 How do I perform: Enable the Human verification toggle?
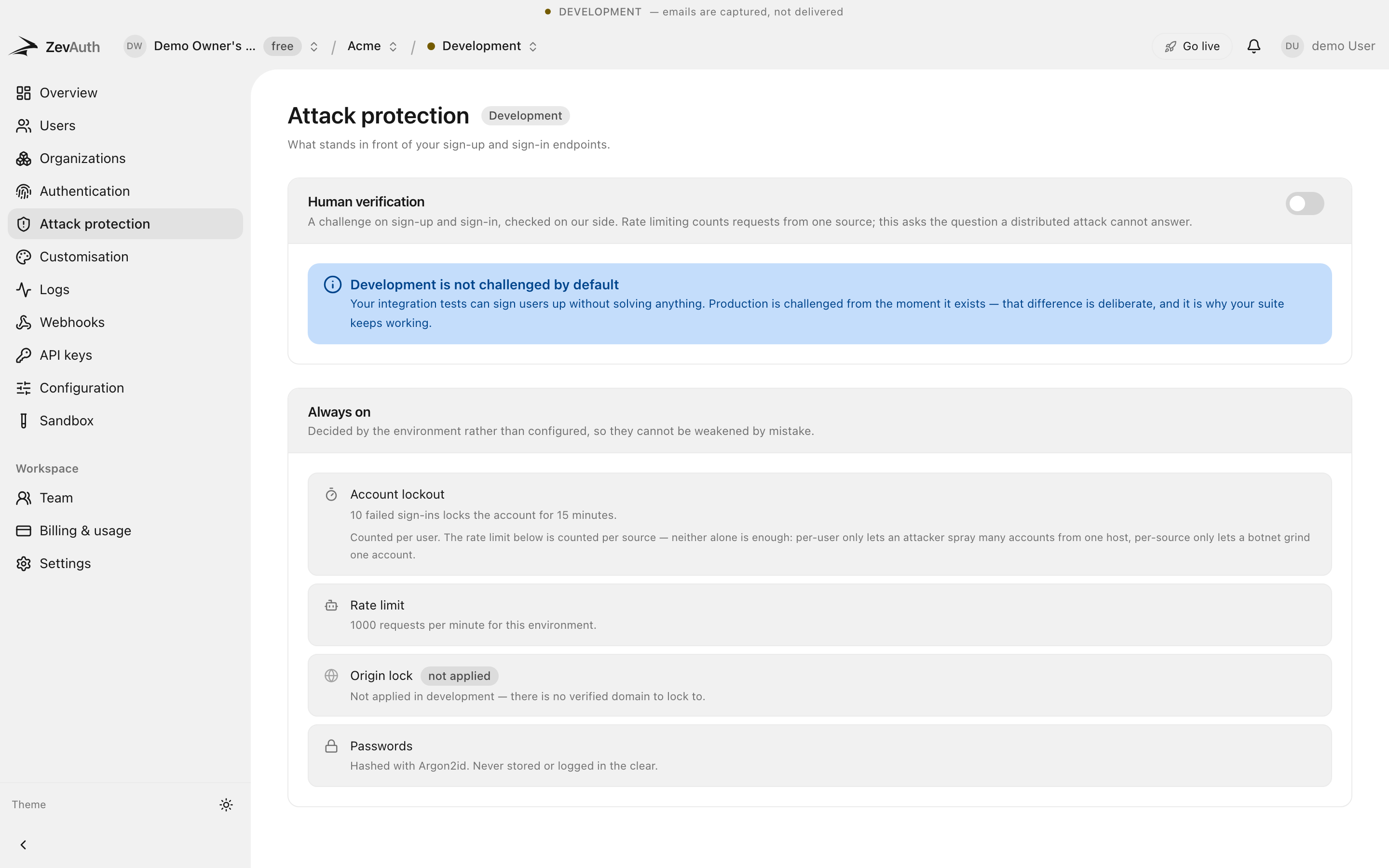1304,203
